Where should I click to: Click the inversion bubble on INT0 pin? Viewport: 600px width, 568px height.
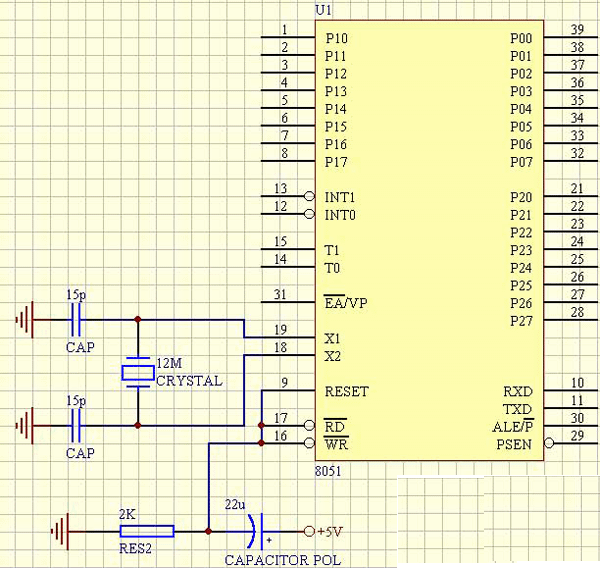pos(309,214)
